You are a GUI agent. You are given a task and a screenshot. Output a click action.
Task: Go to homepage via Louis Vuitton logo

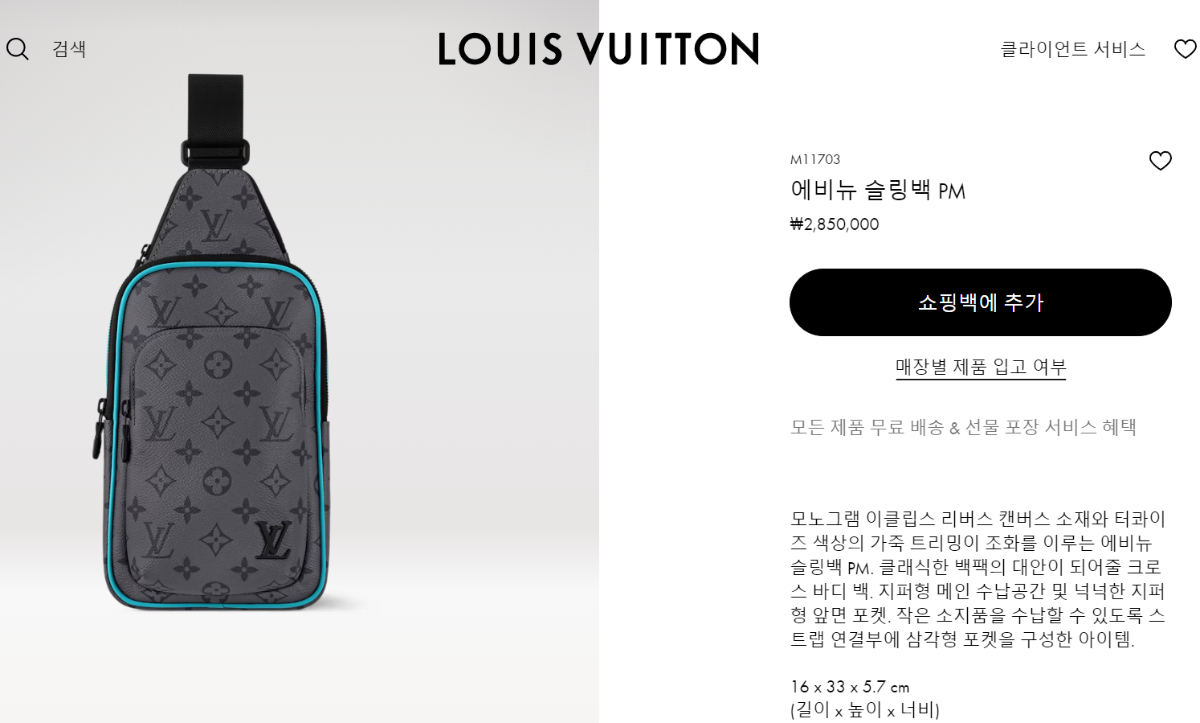598,48
